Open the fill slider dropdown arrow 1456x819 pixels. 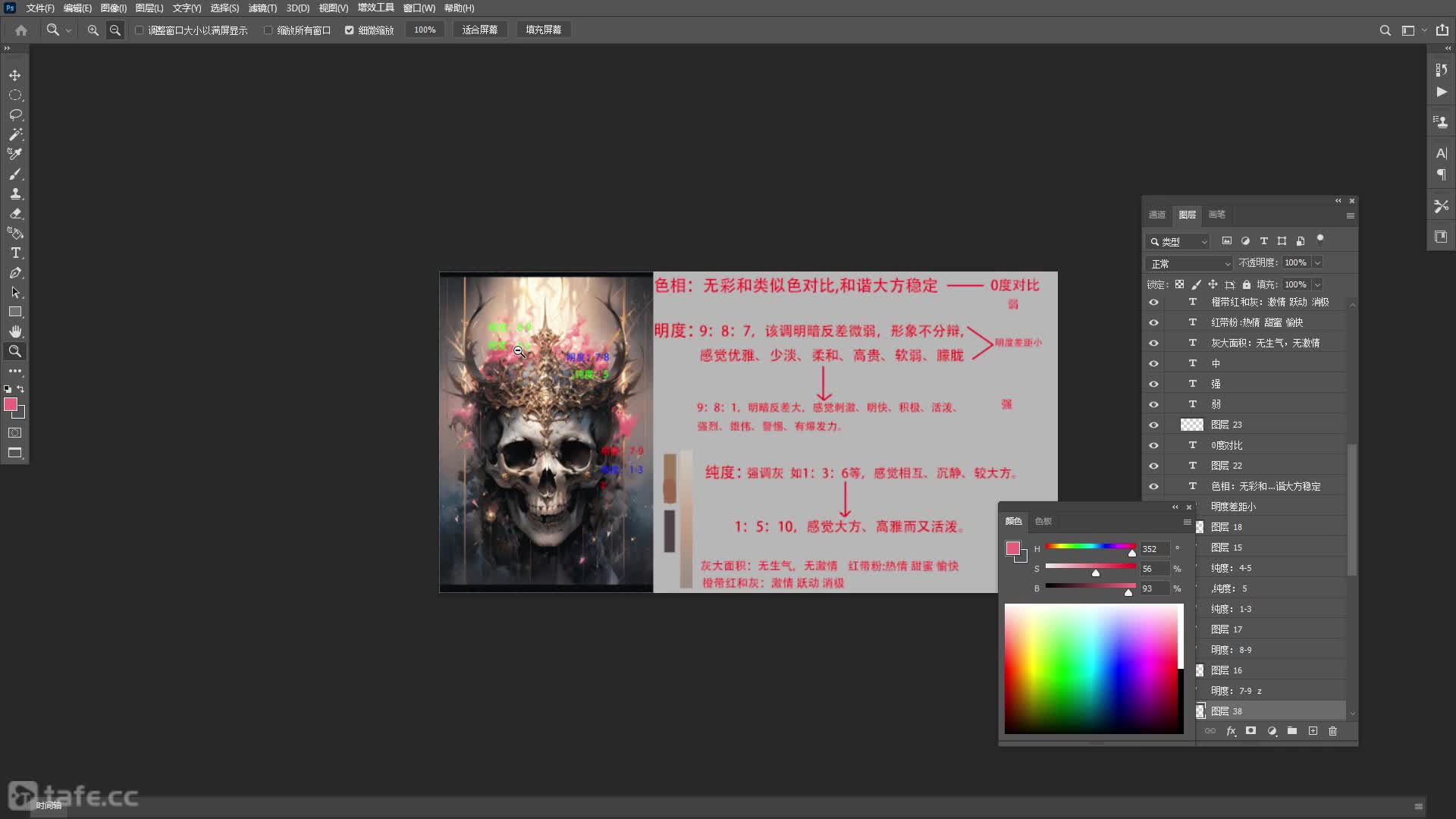point(1318,284)
